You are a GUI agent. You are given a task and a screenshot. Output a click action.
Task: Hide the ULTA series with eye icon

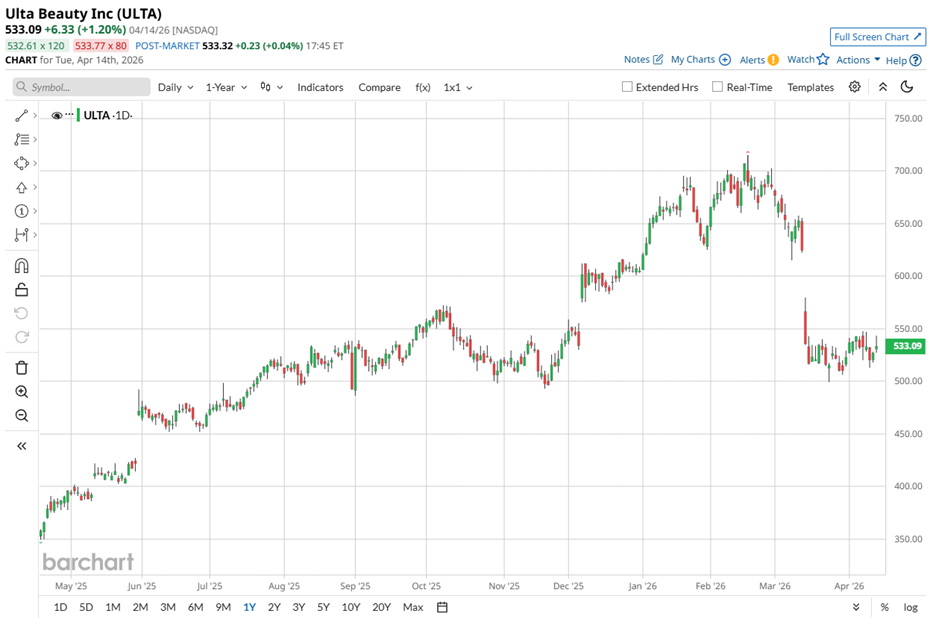click(56, 115)
